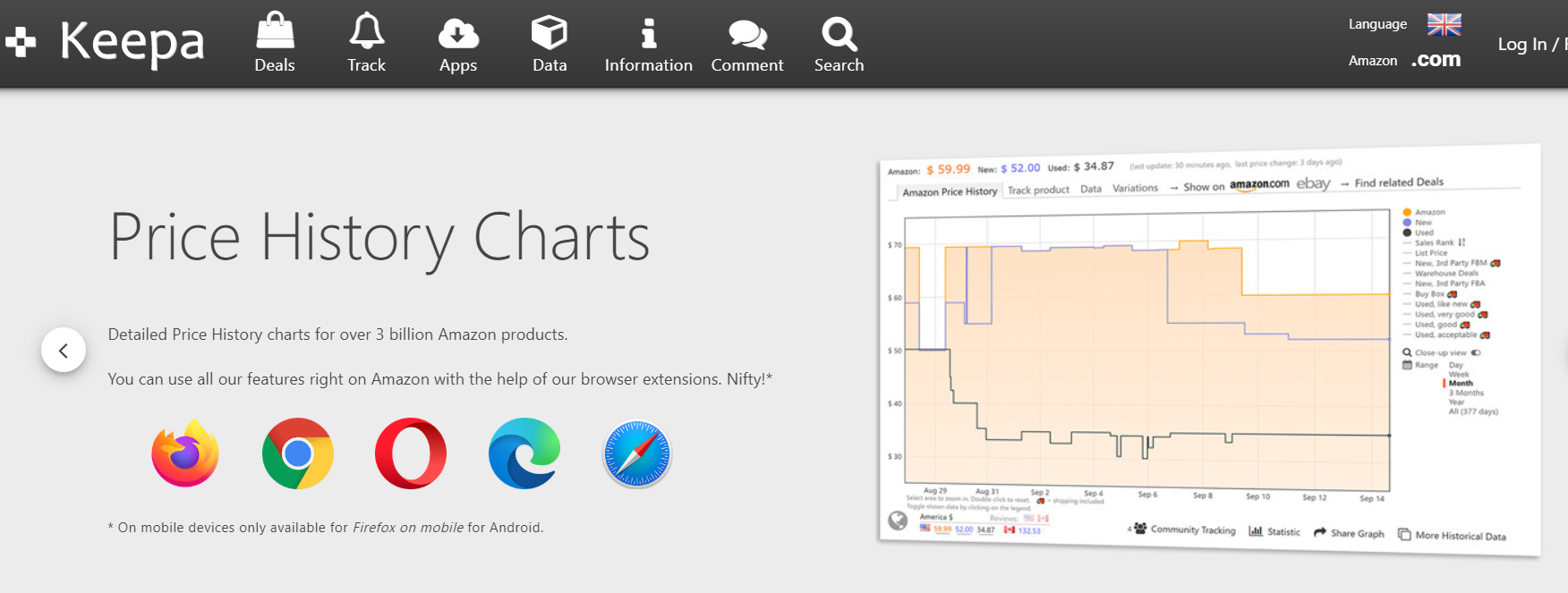Click the Keepa plus logo icon

click(x=21, y=41)
